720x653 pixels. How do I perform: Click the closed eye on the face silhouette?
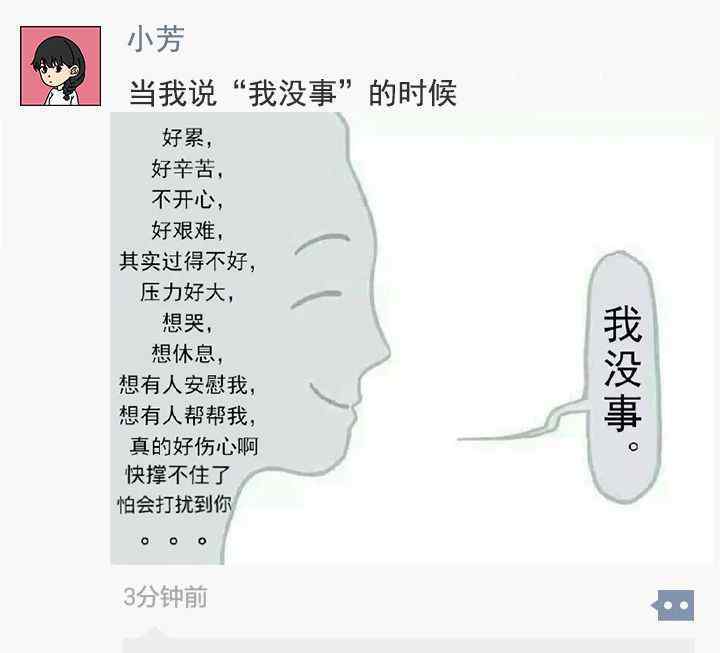point(316,299)
